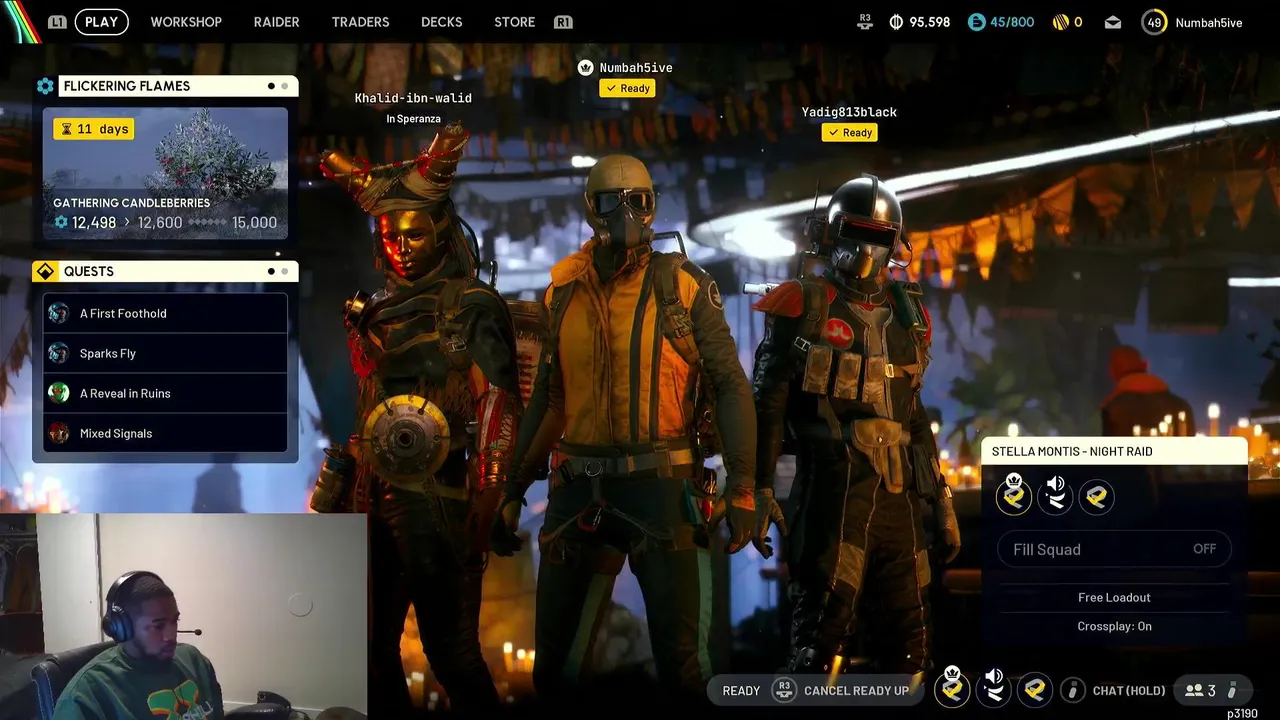Screen dimensions: 1280x720
Task: Click the Numbah5ive username in top bar
Action: (1209, 22)
